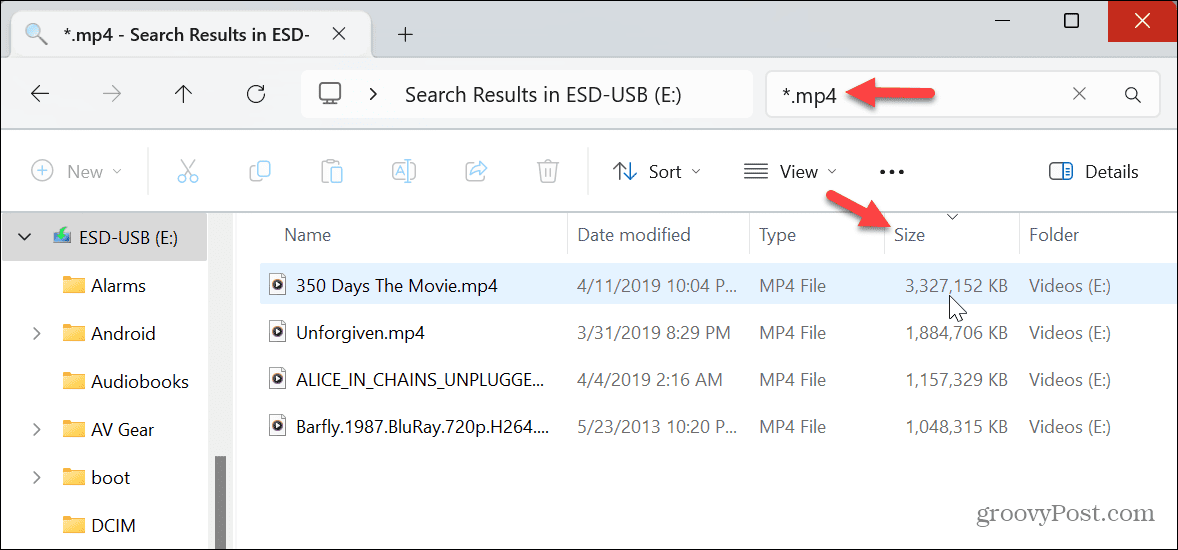Clear the *.mp4 search text

(x=1080, y=95)
